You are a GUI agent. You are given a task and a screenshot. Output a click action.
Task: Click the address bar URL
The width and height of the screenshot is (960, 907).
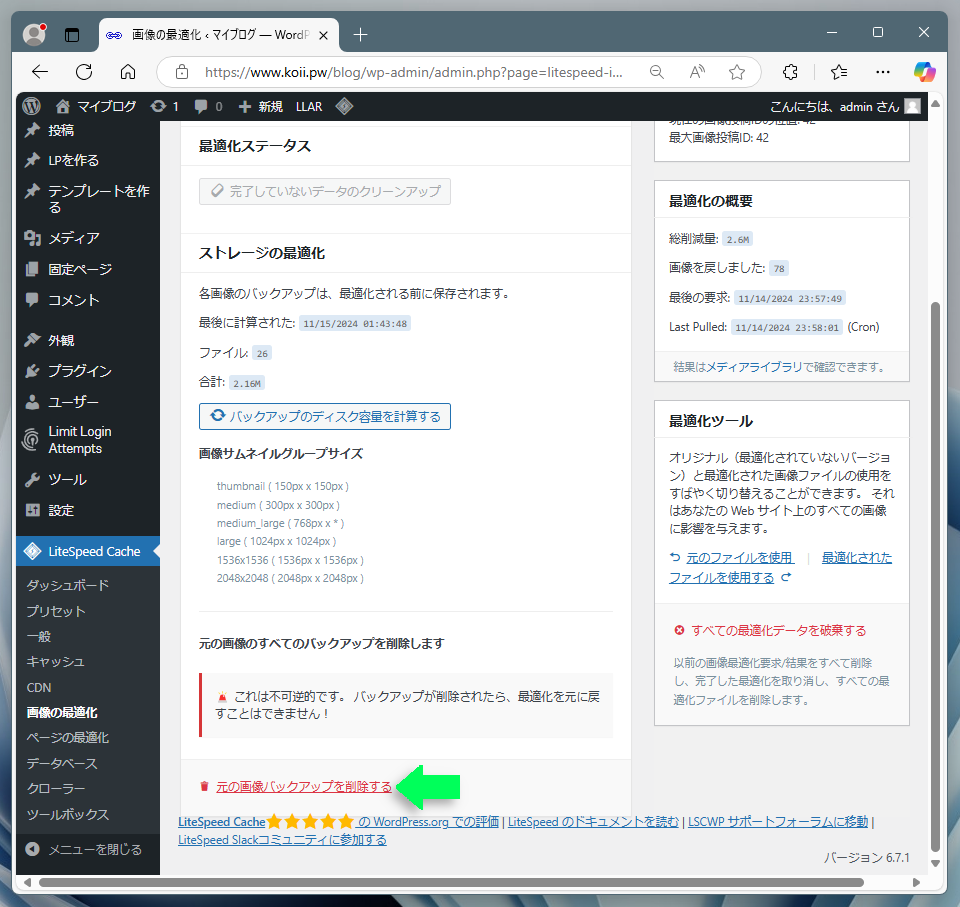point(413,72)
